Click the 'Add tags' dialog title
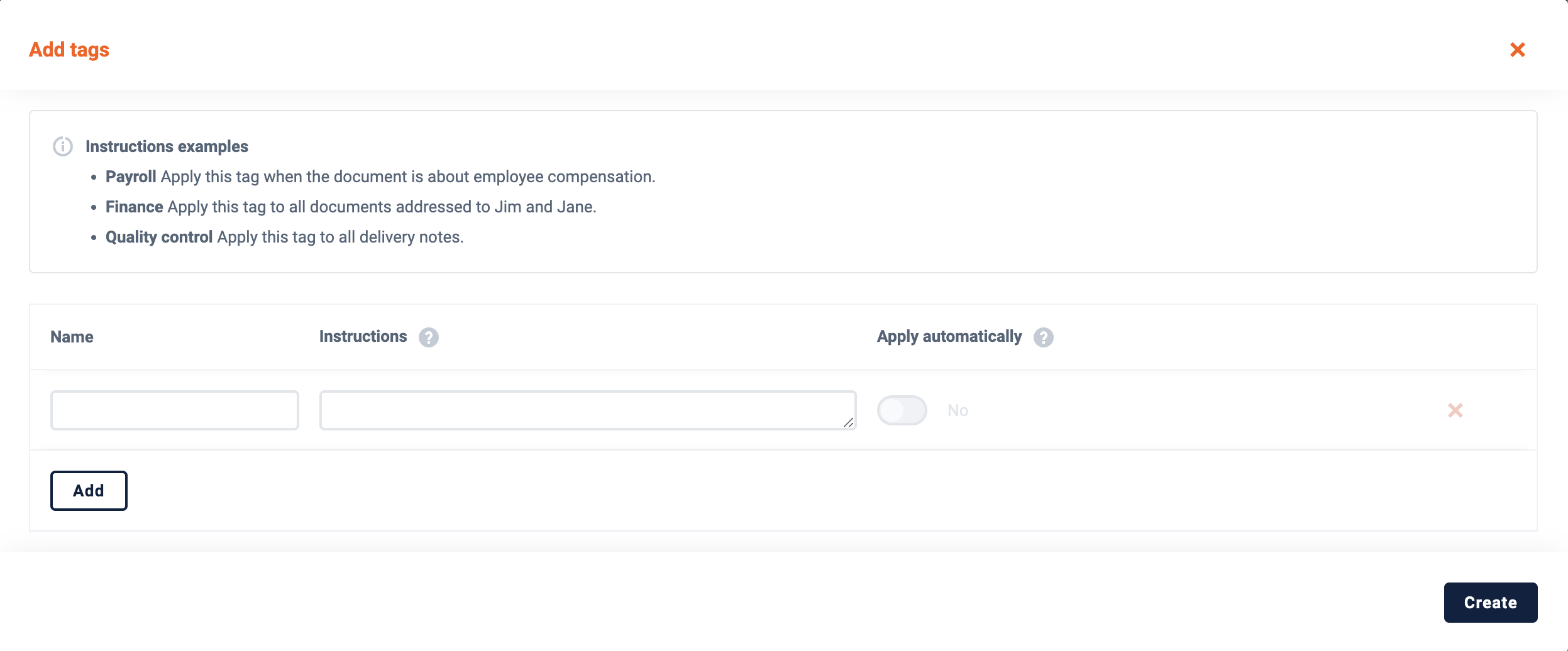1568x651 pixels. pyautogui.click(x=69, y=50)
